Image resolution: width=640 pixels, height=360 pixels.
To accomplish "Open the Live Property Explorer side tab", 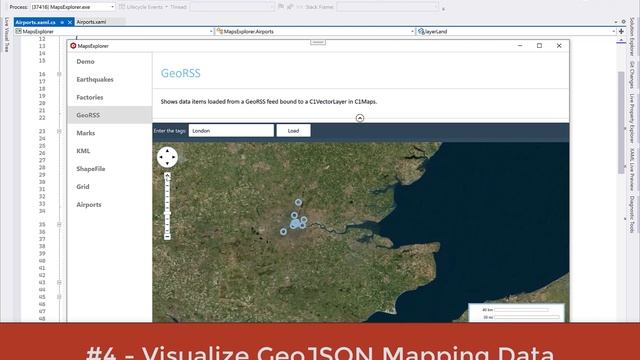I will coord(632,118).
